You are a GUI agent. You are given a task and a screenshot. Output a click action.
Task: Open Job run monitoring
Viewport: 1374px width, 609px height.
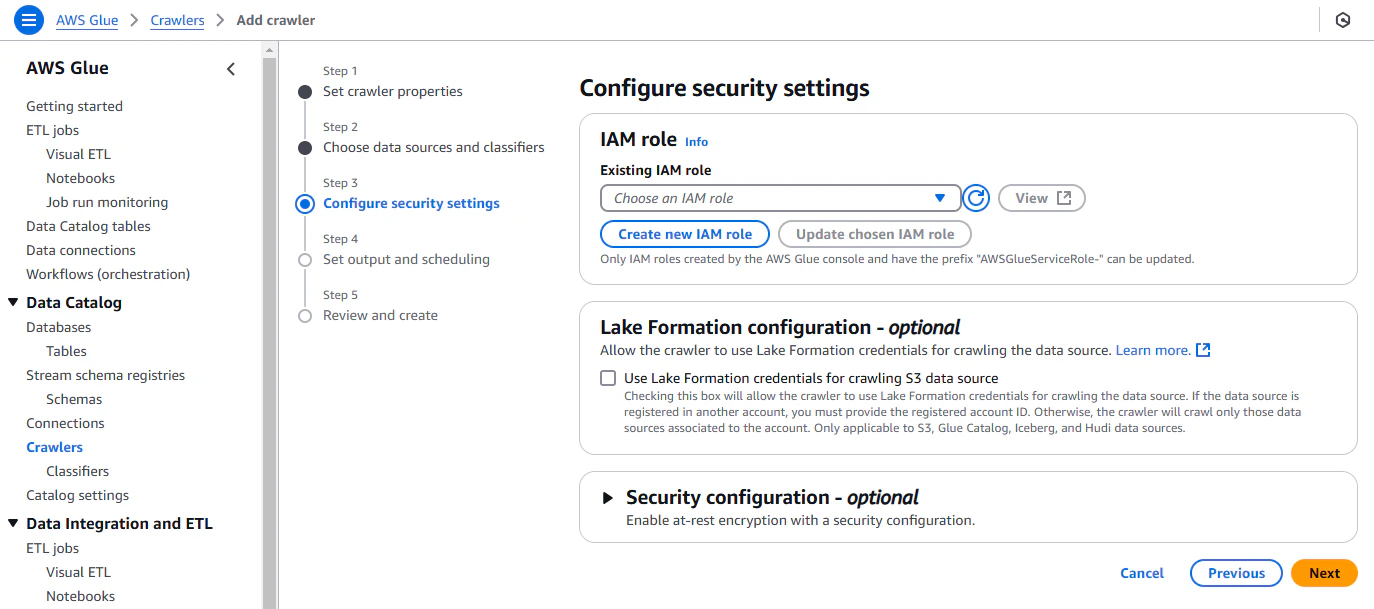click(x=107, y=202)
